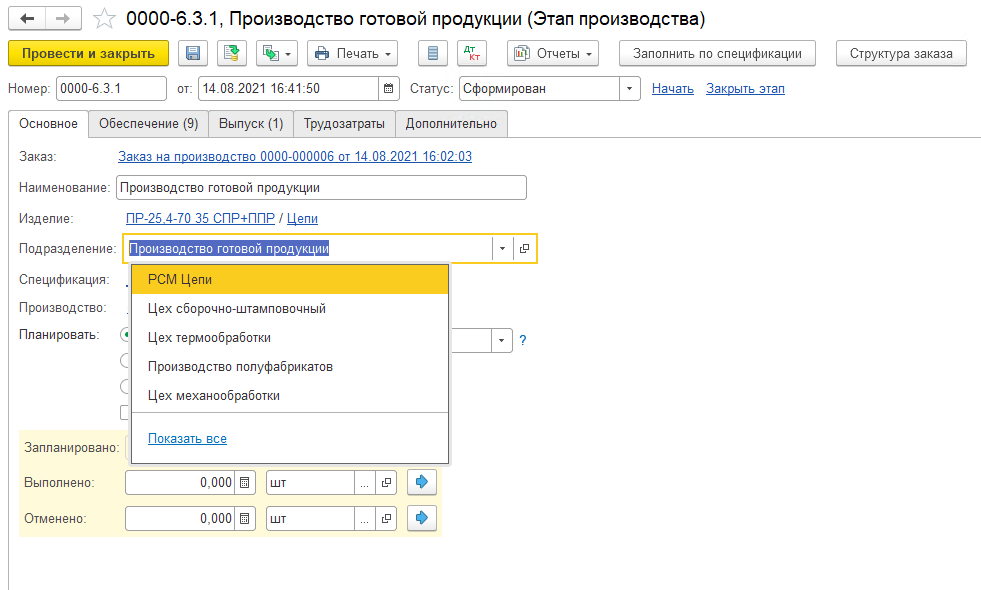Click the Выполнено quantity field
This screenshot has height=590, width=981.
click(x=180, y=482)
